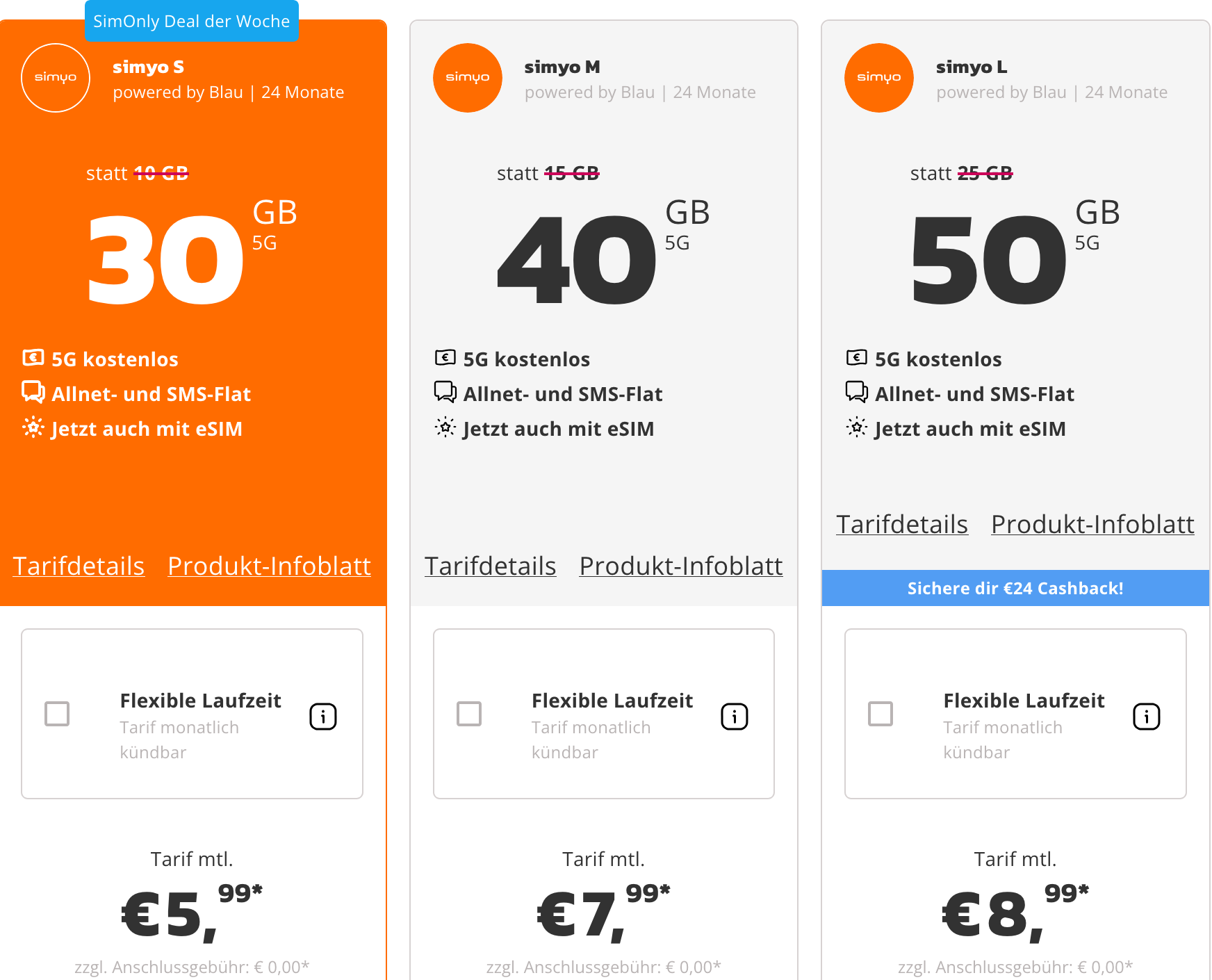
Task: Open Tarifdetails for simyo L
Action: (x=902, y=525)
